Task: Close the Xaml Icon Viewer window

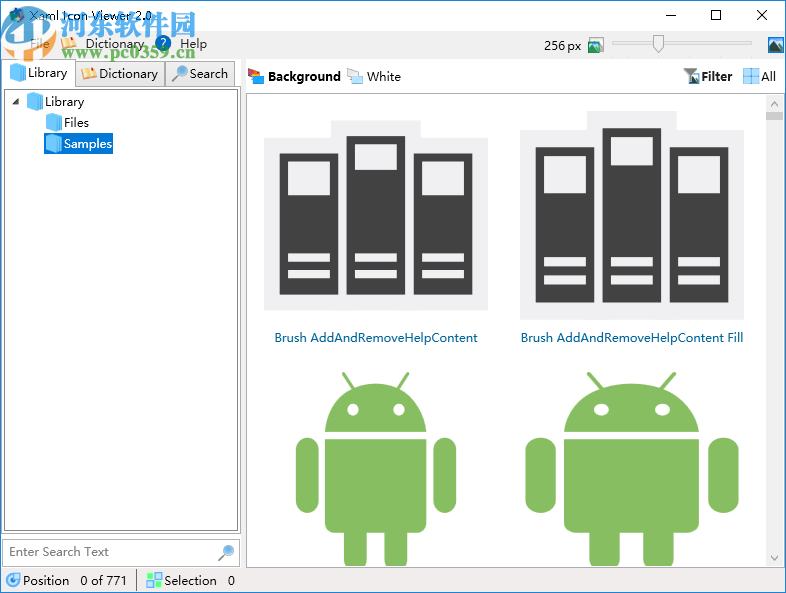Action: (x=762, y=15)
